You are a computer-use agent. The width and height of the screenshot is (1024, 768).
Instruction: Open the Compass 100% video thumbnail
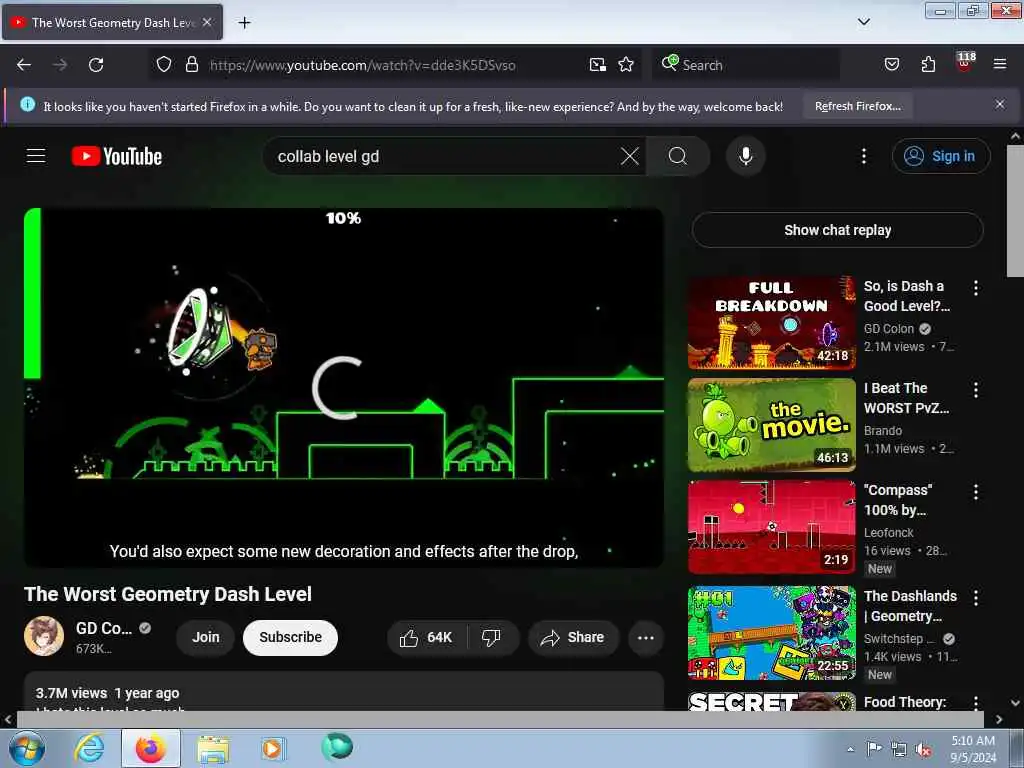(771, 527)
